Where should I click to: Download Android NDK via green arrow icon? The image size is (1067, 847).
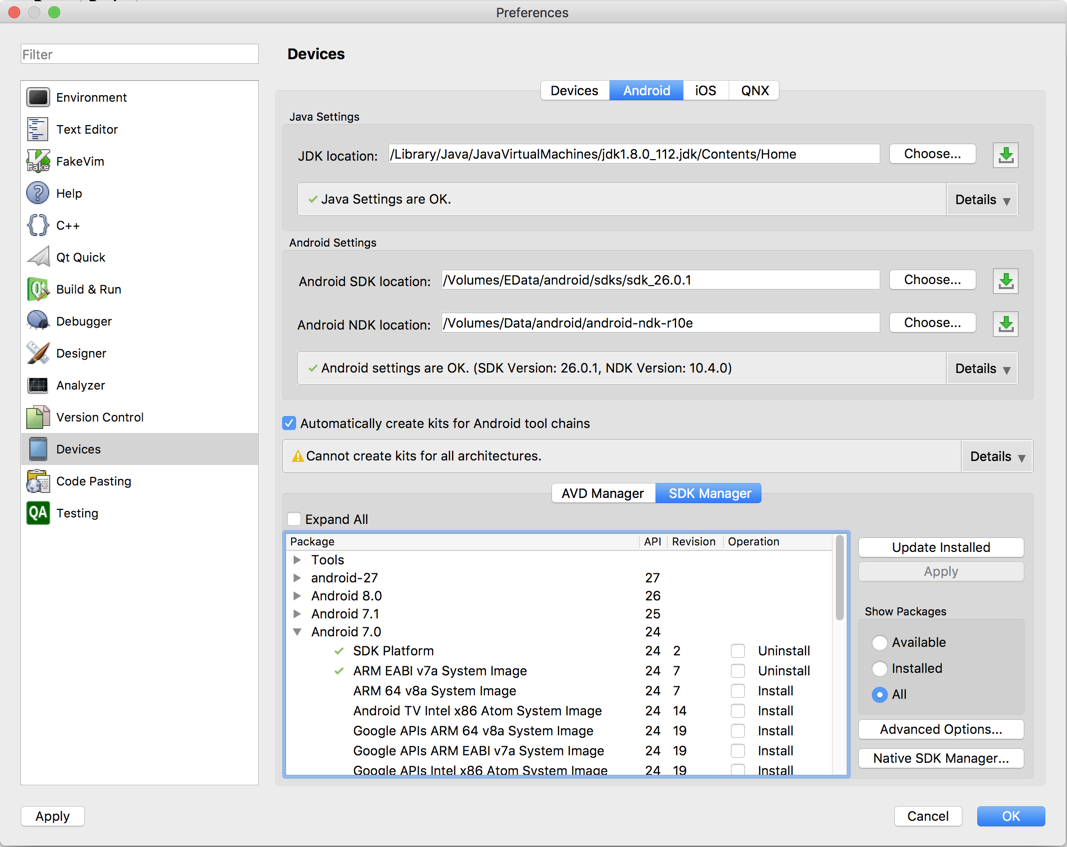tap(1006, 324)
